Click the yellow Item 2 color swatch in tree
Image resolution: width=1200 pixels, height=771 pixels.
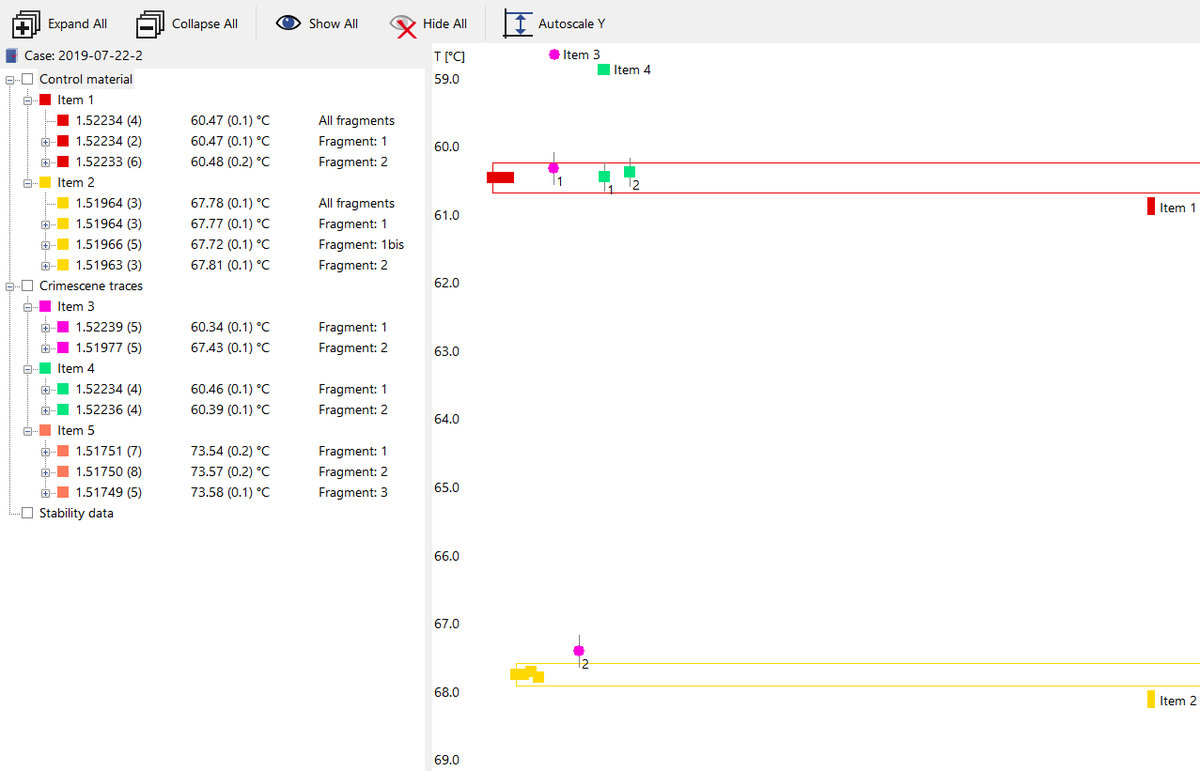[x=45, y=183]
